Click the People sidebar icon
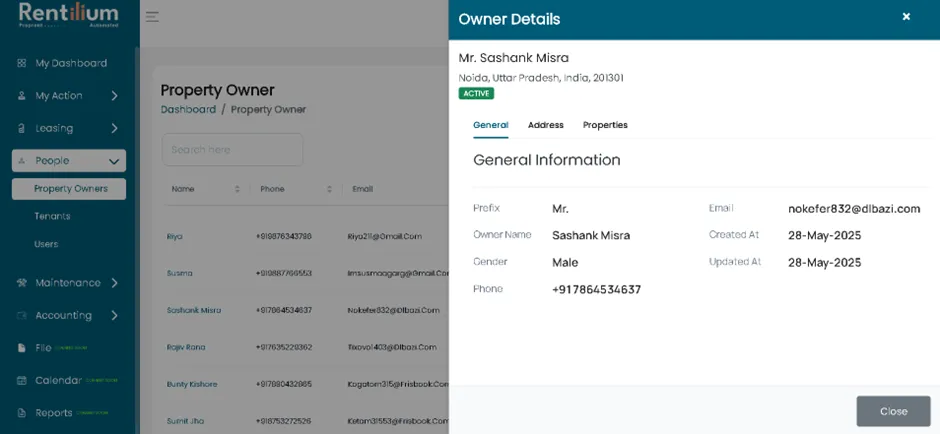This screenshot has height=434, width=940. click(22, 161)
